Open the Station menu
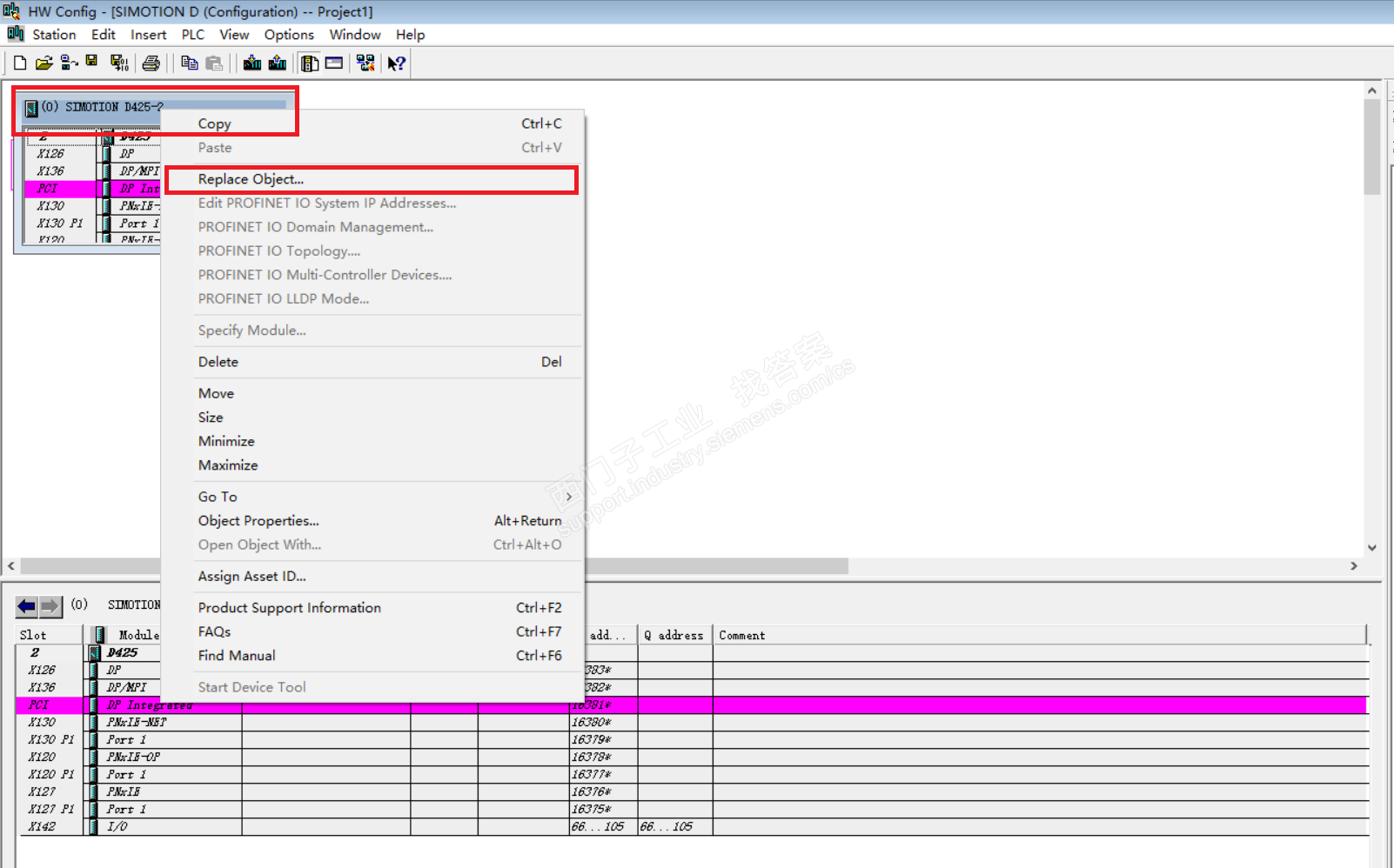The image size is (1394, 868). 54,35
